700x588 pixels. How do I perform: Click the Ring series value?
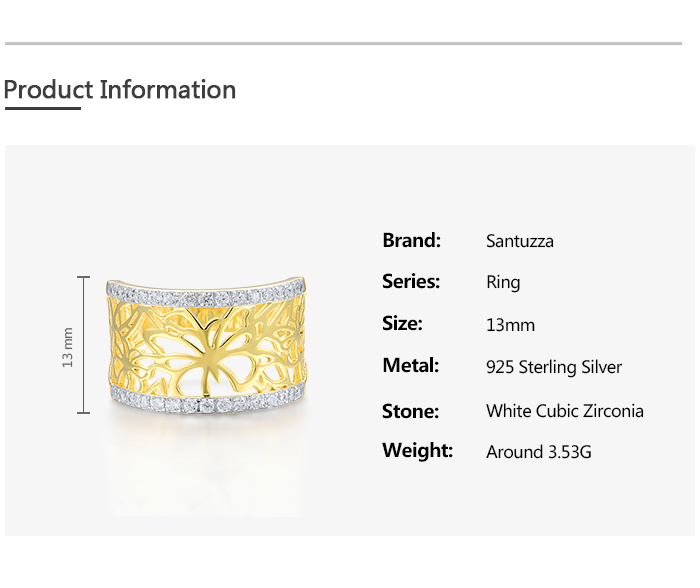click(503, 282)
